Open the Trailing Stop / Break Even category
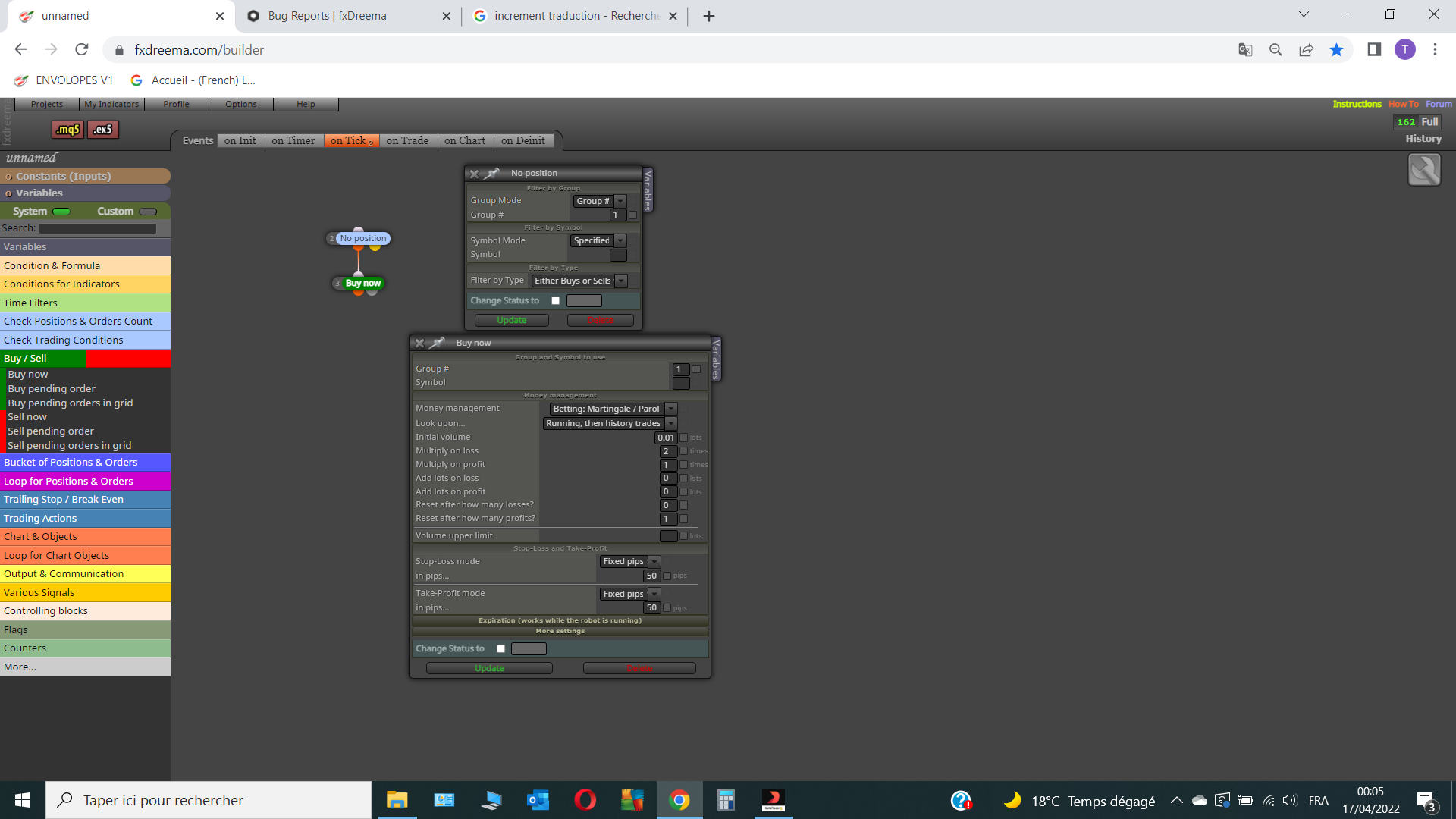This screenshot has width=1456, height=819. pos(85,500)
